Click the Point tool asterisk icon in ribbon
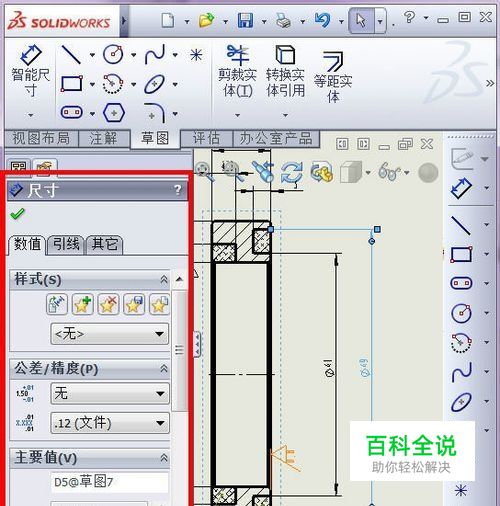The width and height of the screenshot is (500, 506). [196, 55]
